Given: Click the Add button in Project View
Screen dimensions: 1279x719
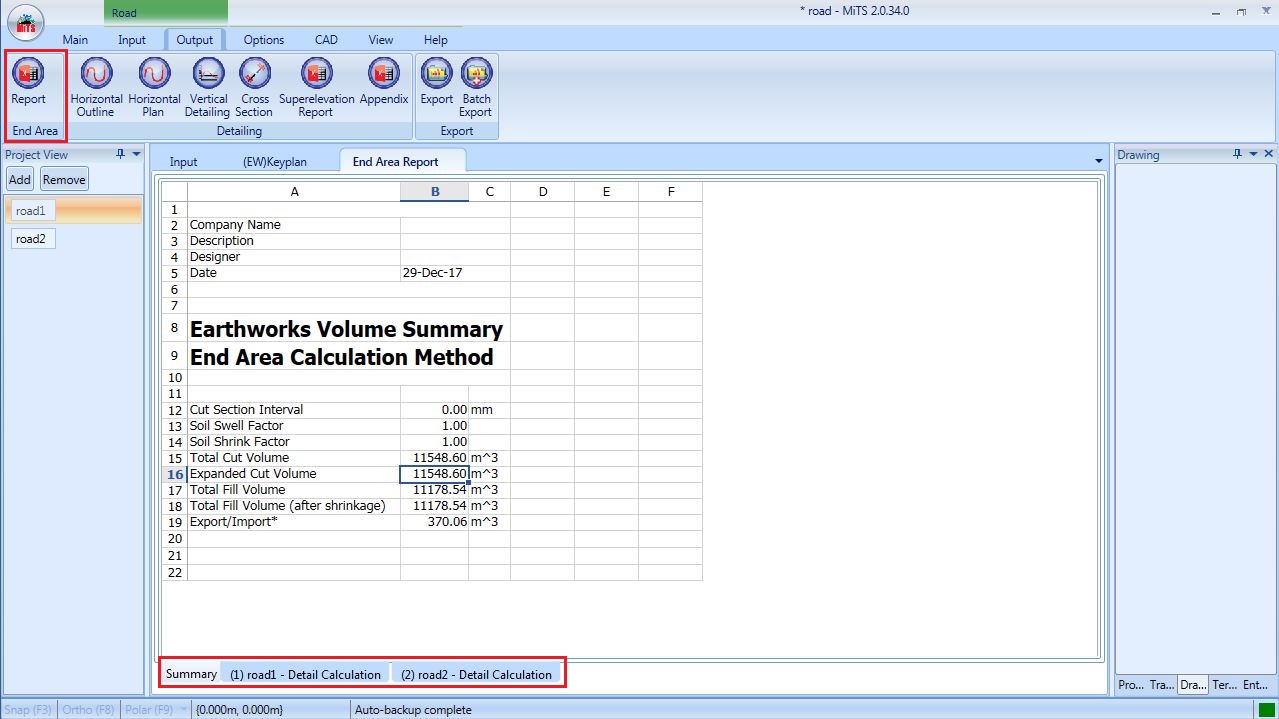Looking at the screenshot, I should [x=20, y=180].
